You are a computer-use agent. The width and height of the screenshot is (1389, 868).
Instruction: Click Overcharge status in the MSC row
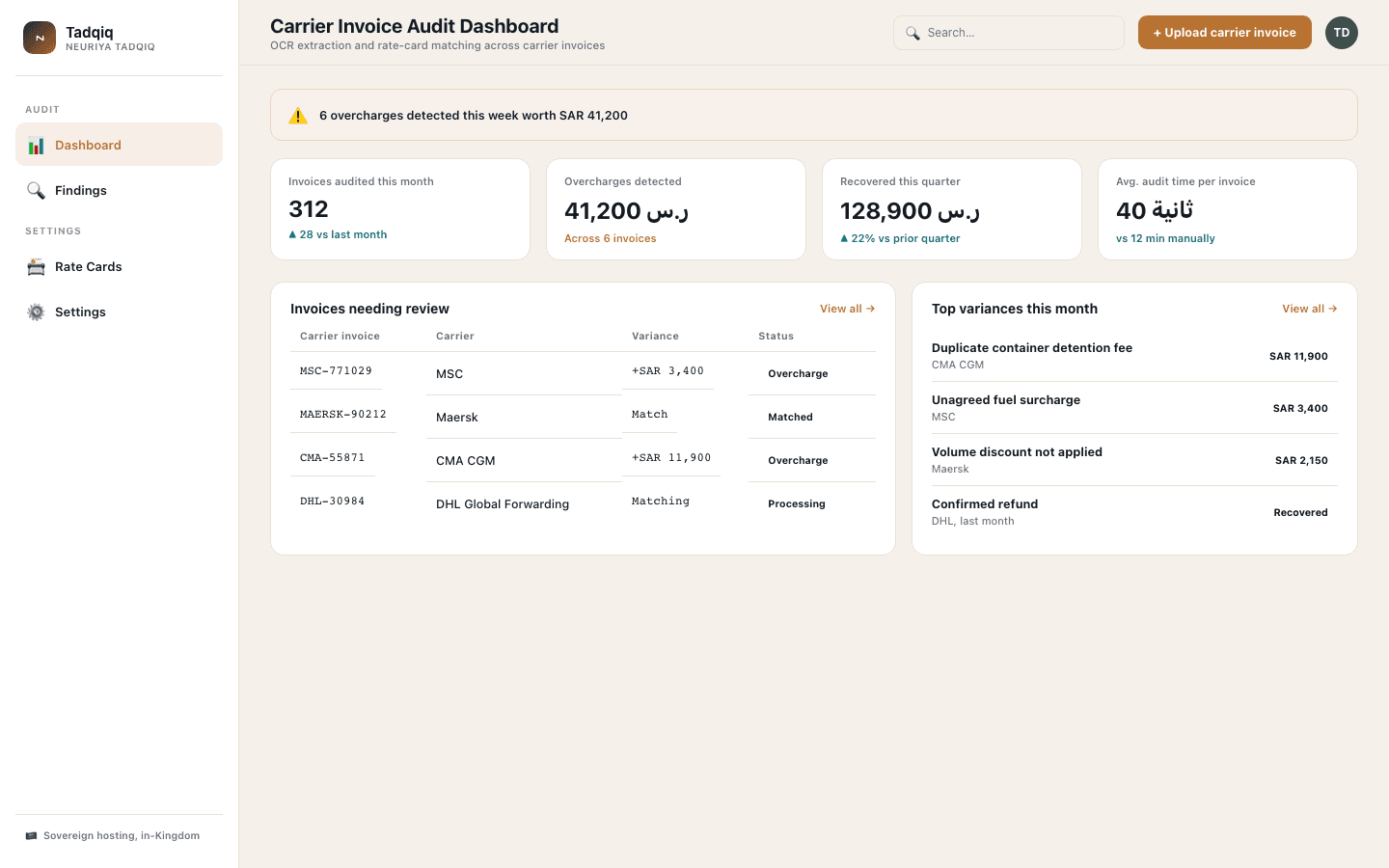pyautogui.click(x=798, y=373)
